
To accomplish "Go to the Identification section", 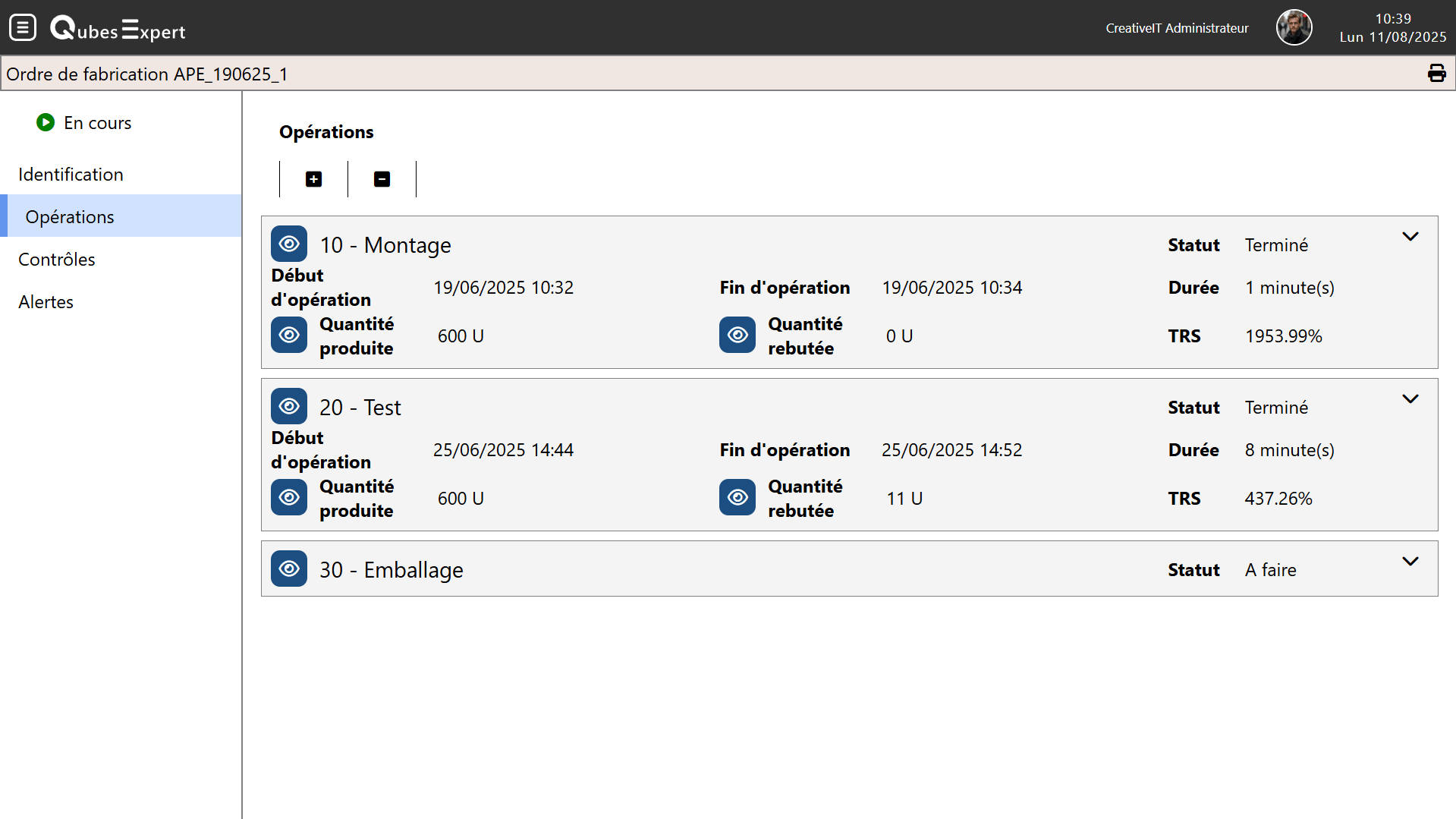I will (x=71, y=175).
